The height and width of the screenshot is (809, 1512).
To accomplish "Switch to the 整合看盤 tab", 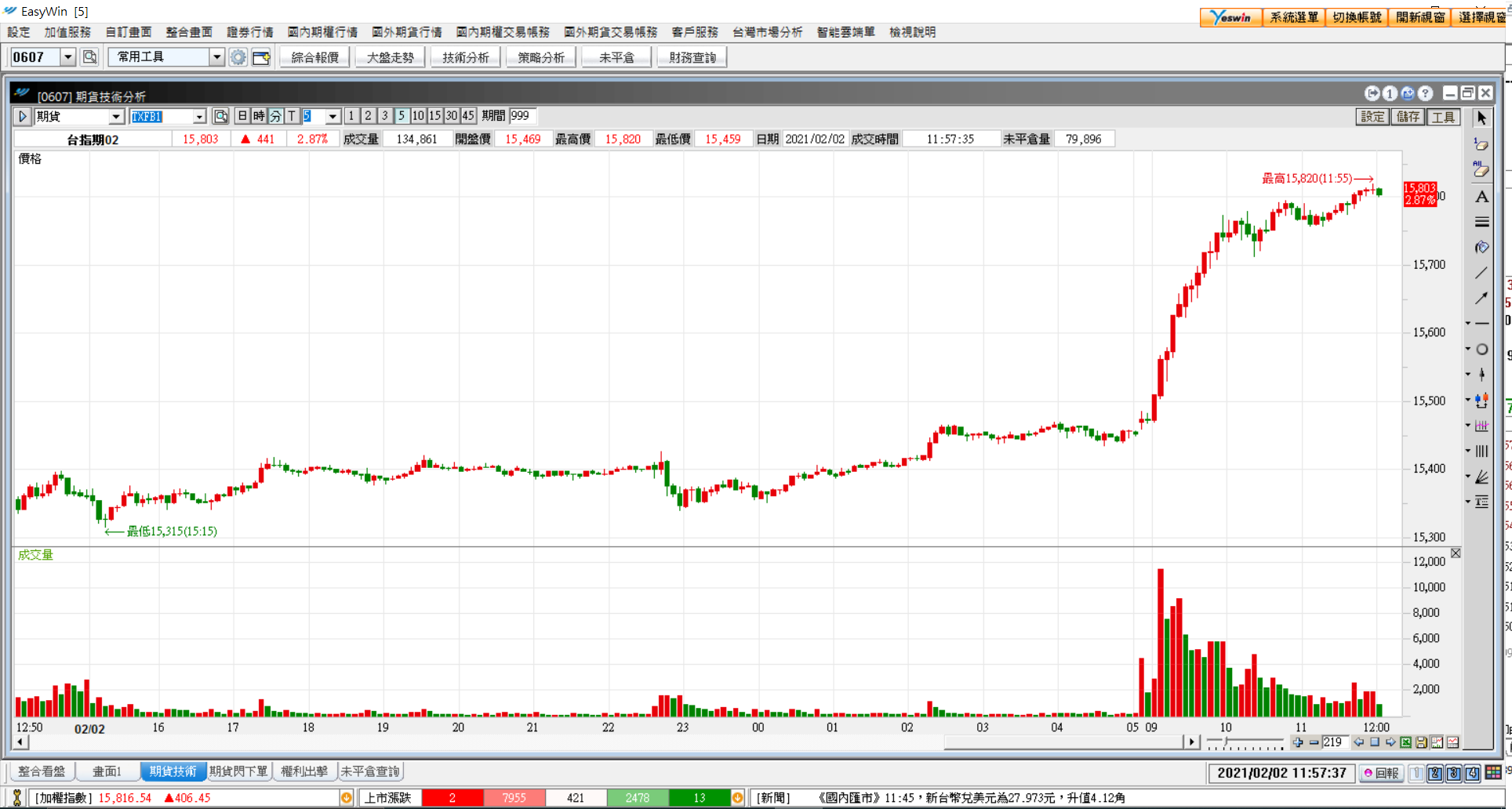I will [x=42, y=771].
